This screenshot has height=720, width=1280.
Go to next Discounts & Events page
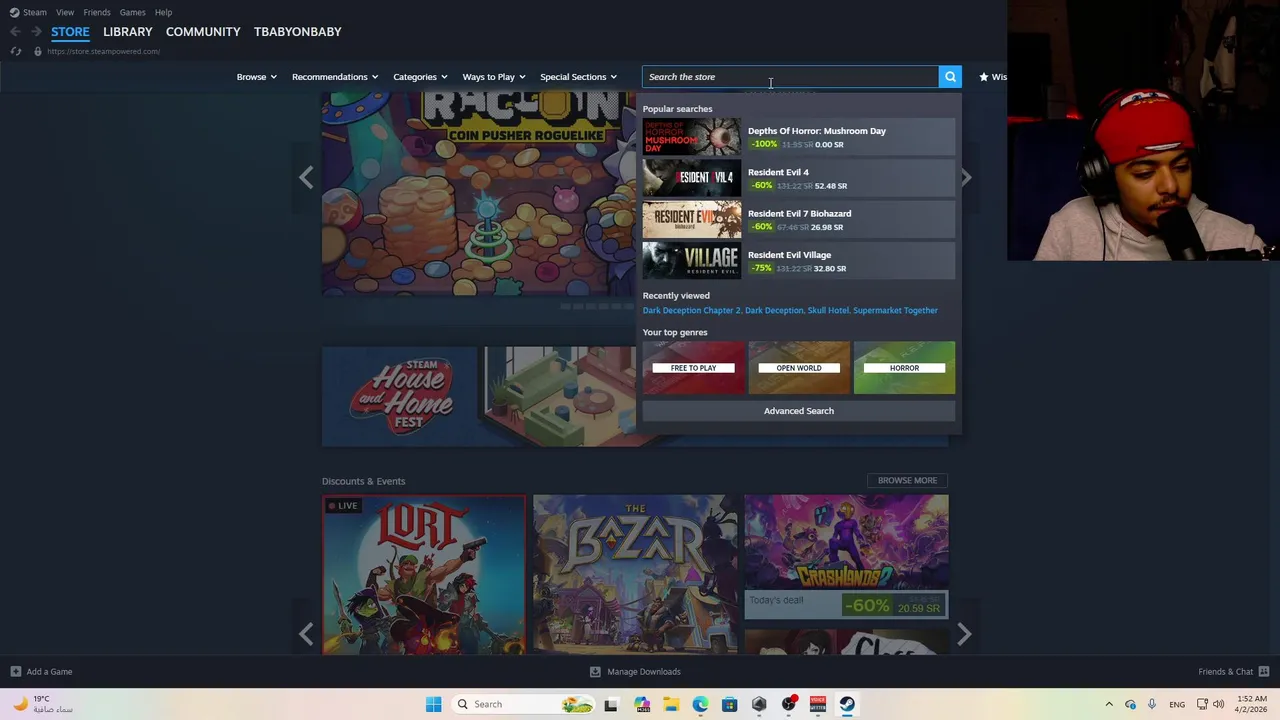(964, 634)
